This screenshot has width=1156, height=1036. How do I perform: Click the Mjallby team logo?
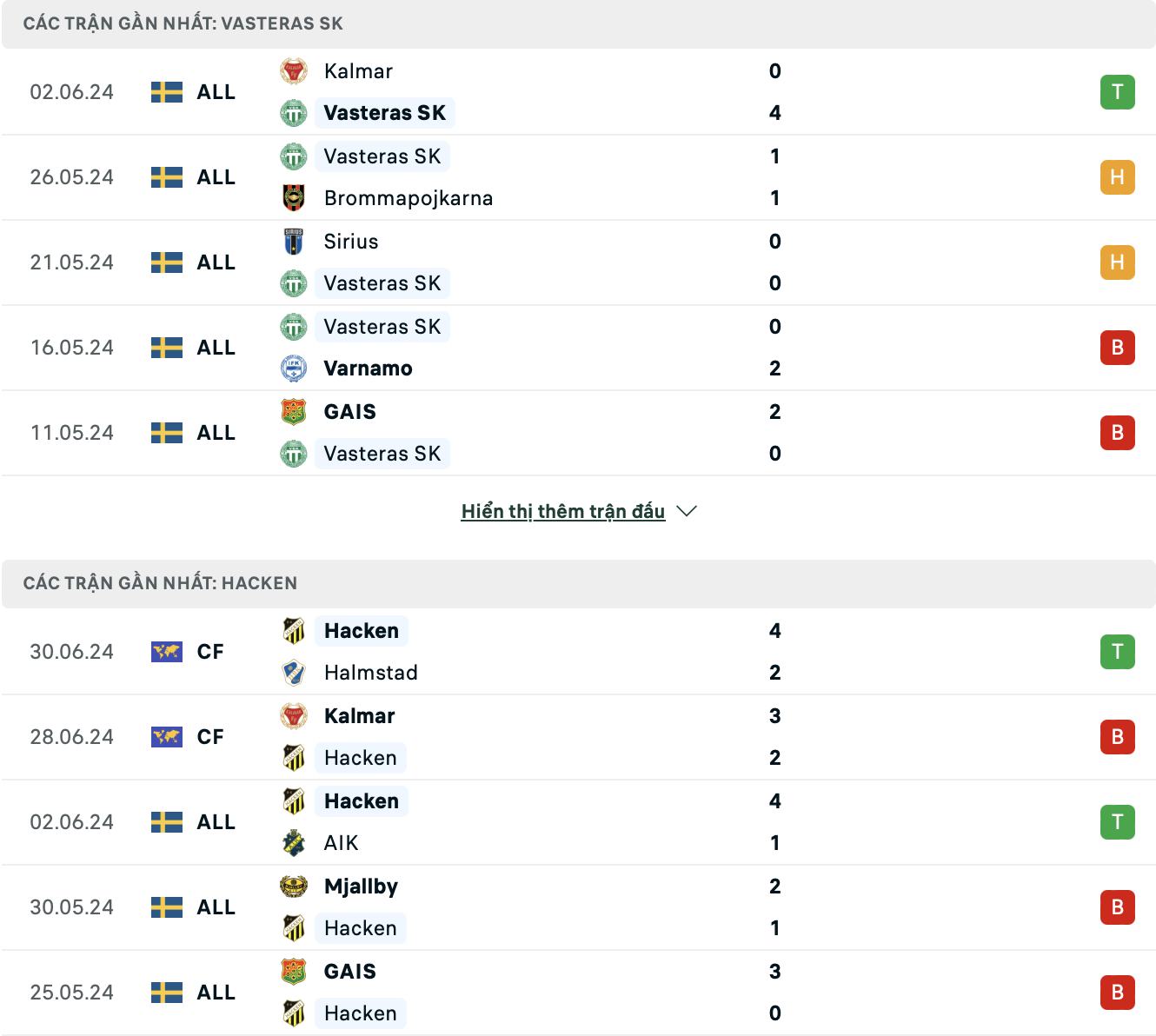pyautogui.click(x=294, y=887)
